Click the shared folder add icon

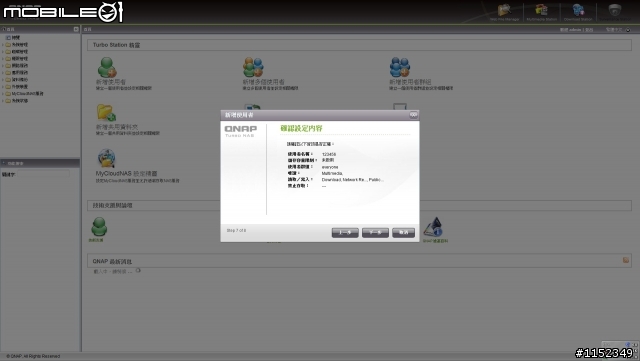click(106, 113)
